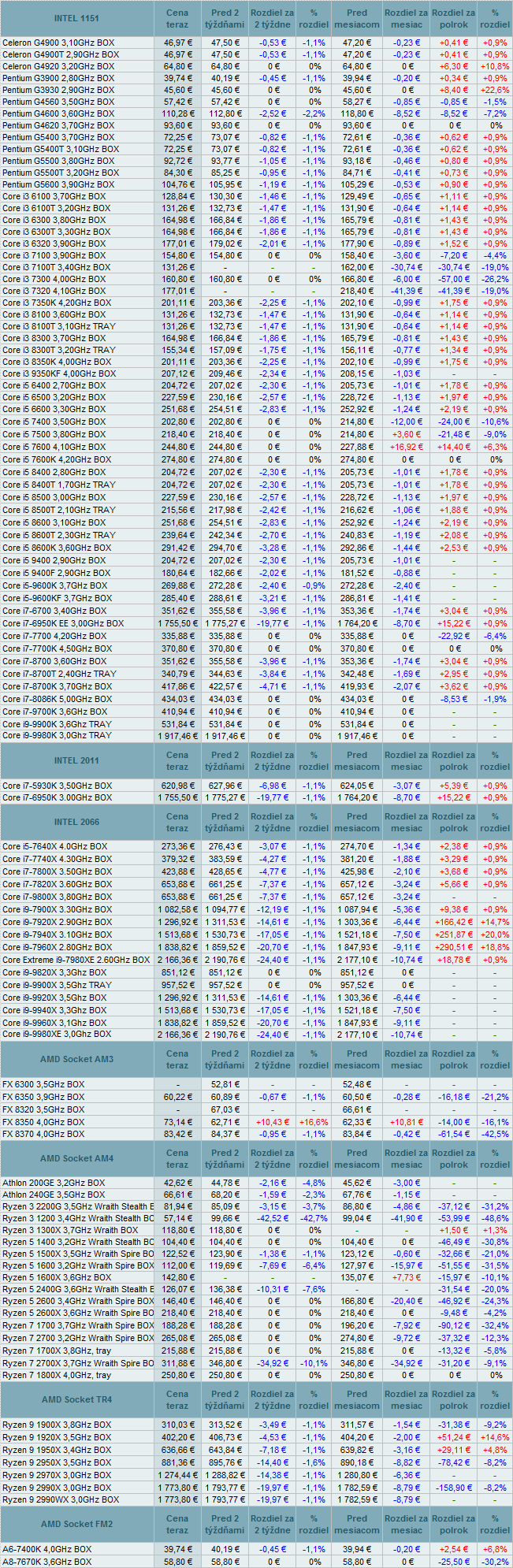Click Core i3 9350KF 4,00GHz BOX
The width and height of the screenshot is (513, 1568).
pyautogui.click(x=59, y=373)
